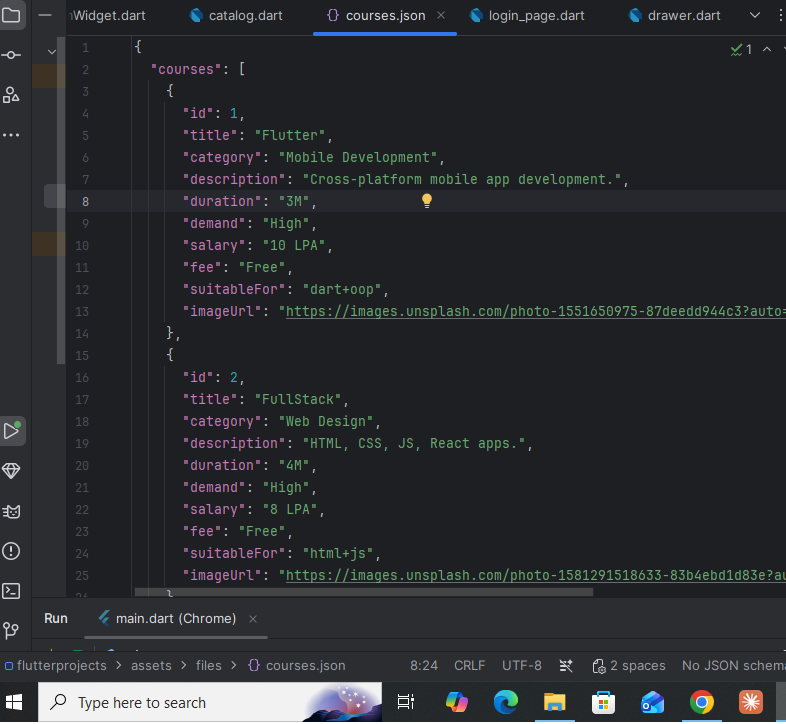
Task: Open the orange asterisk app on taskbar
Action: pyautogui.click(x=750, y=702)
